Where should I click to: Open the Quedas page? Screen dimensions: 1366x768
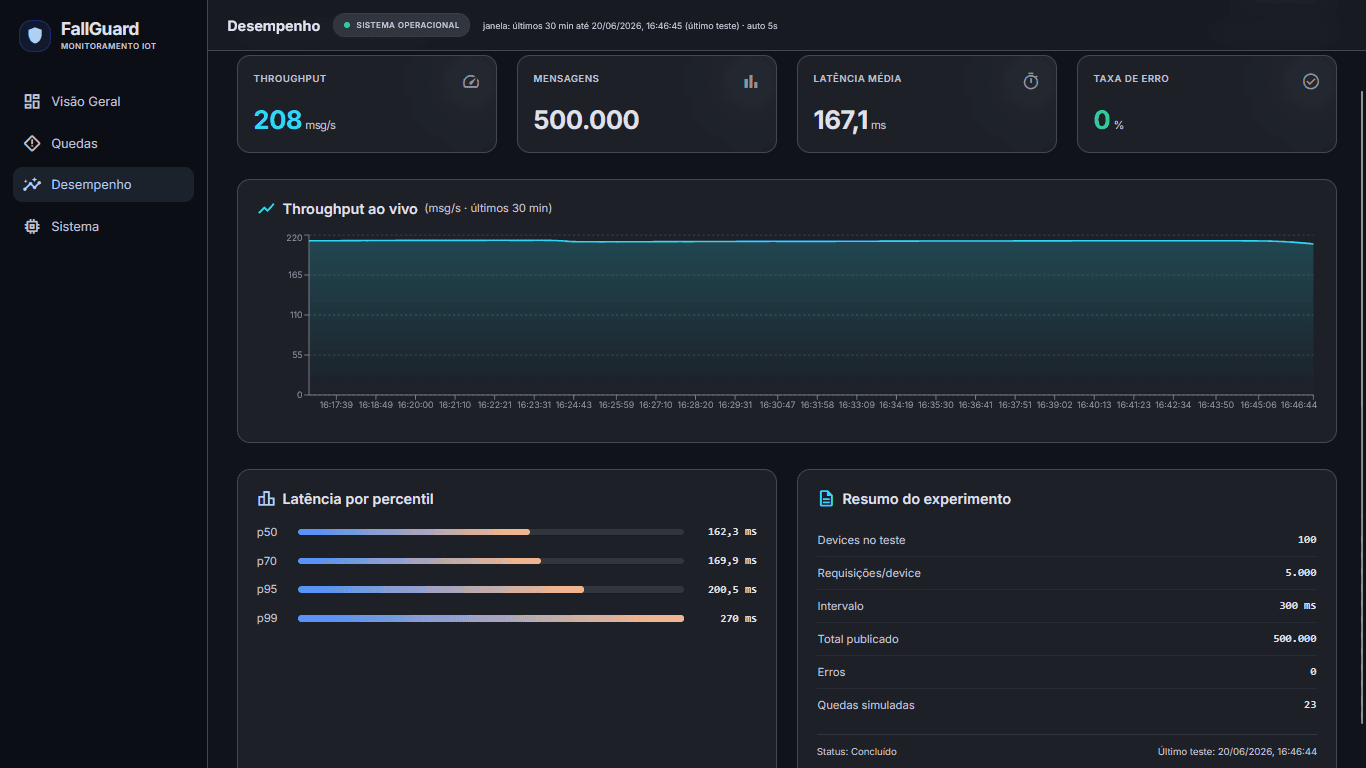[103, 143]
